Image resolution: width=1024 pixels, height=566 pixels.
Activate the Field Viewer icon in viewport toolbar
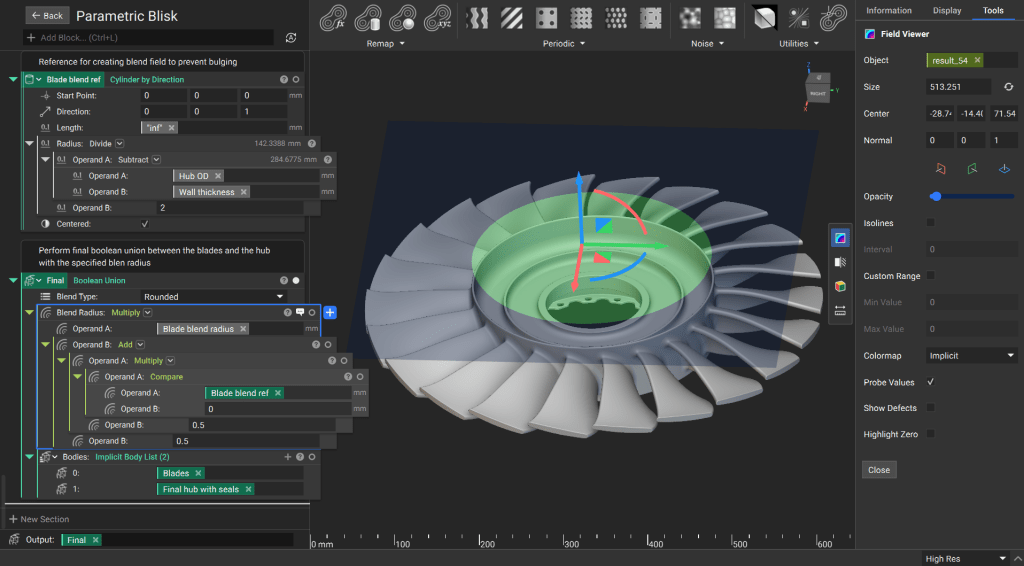point(840,237)
